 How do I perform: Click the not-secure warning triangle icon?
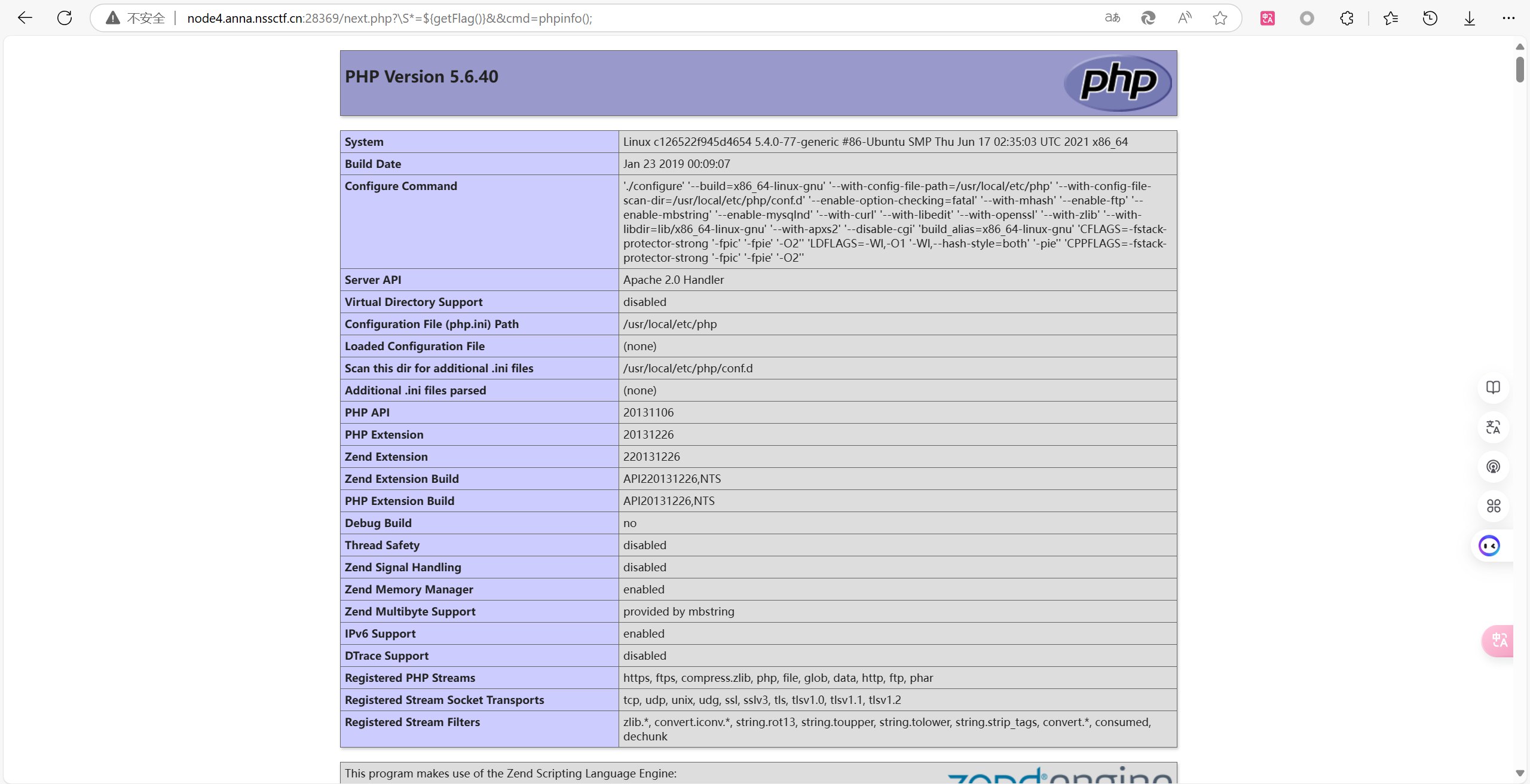112,18
